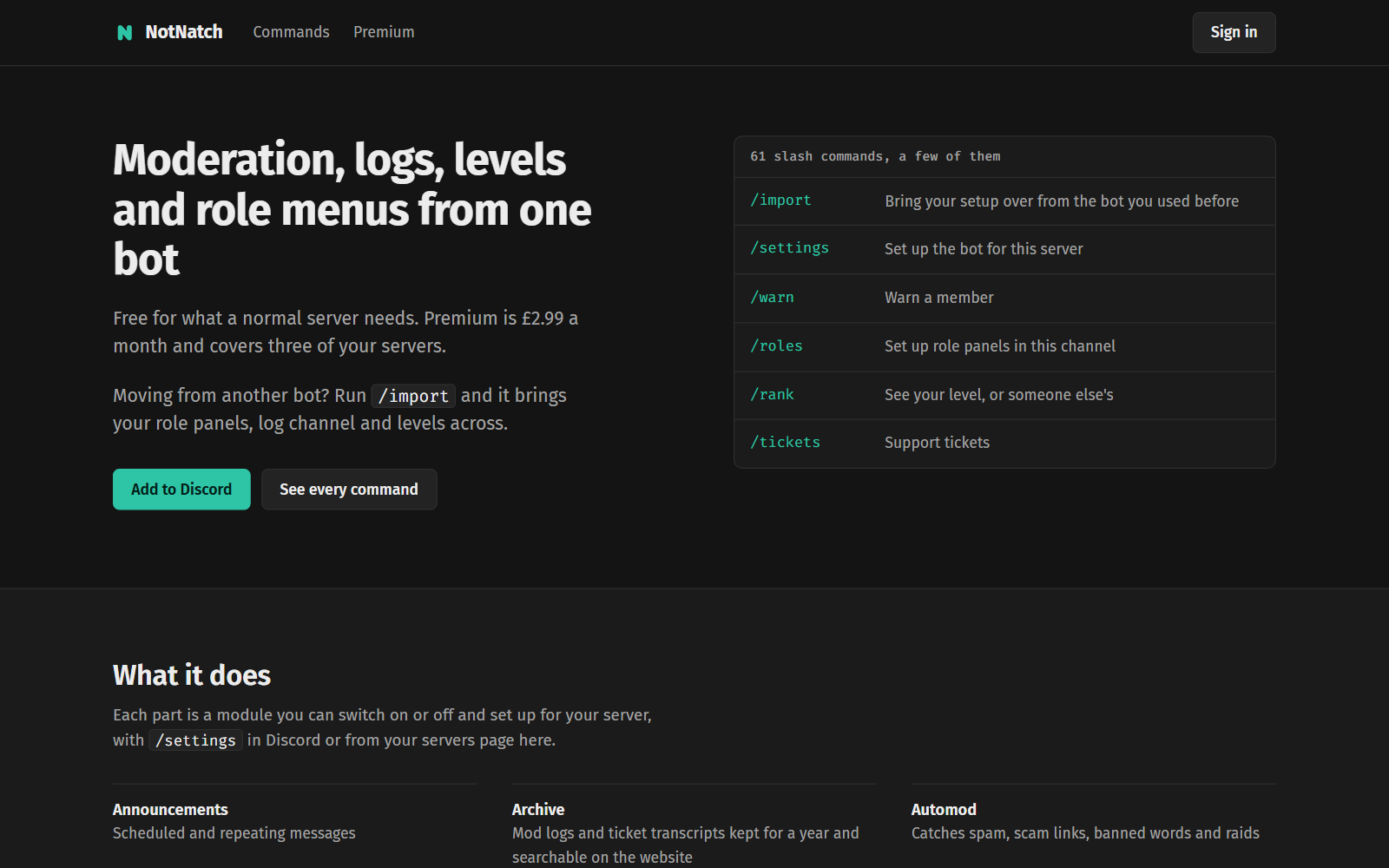Open See every command button
This screenshot has width=1389, height=868.
(x=349, y=490)
